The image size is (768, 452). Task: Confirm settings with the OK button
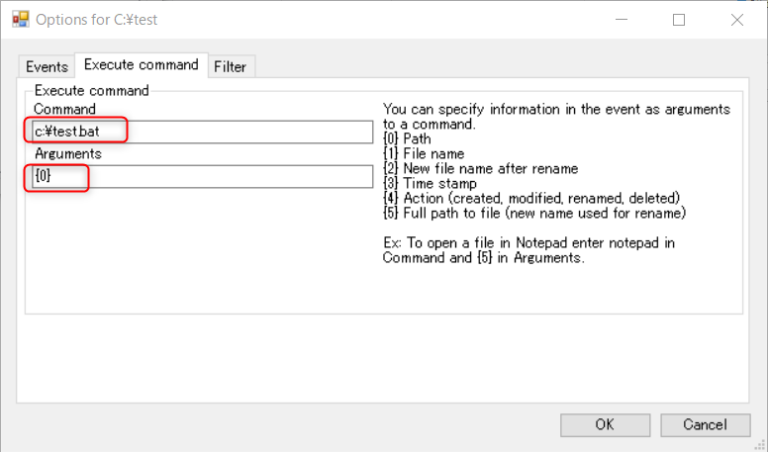pos(604,424)
